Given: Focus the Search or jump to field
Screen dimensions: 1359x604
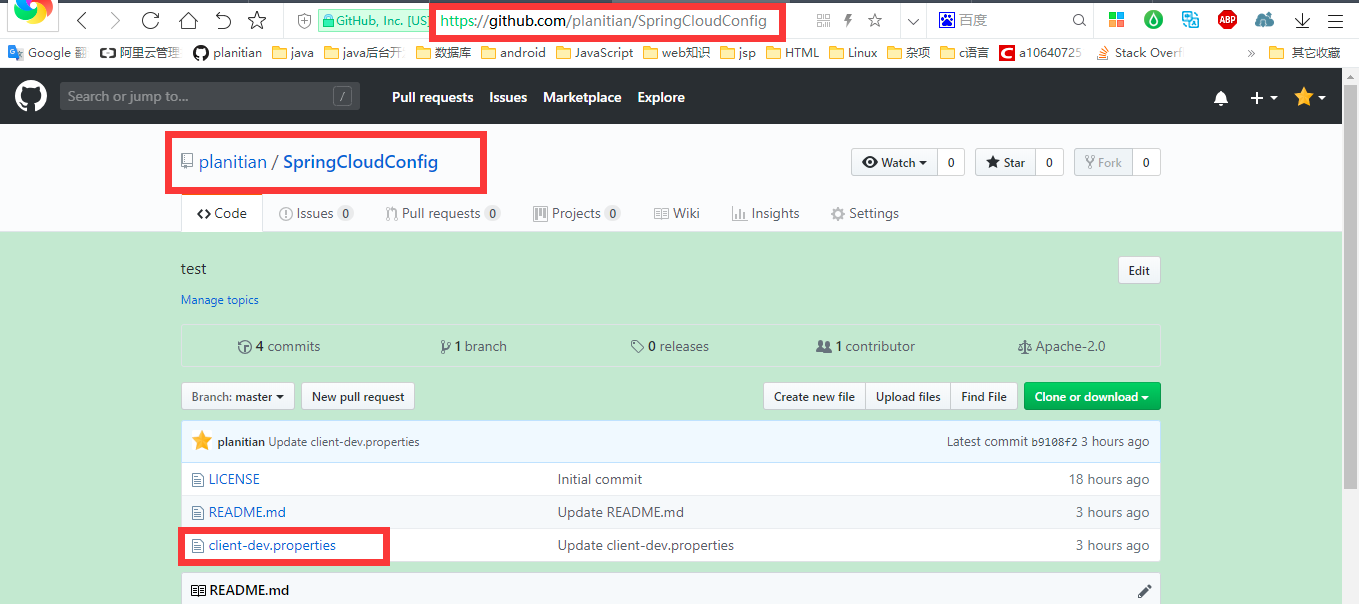Looking at the screenshot, I should 210,96.
